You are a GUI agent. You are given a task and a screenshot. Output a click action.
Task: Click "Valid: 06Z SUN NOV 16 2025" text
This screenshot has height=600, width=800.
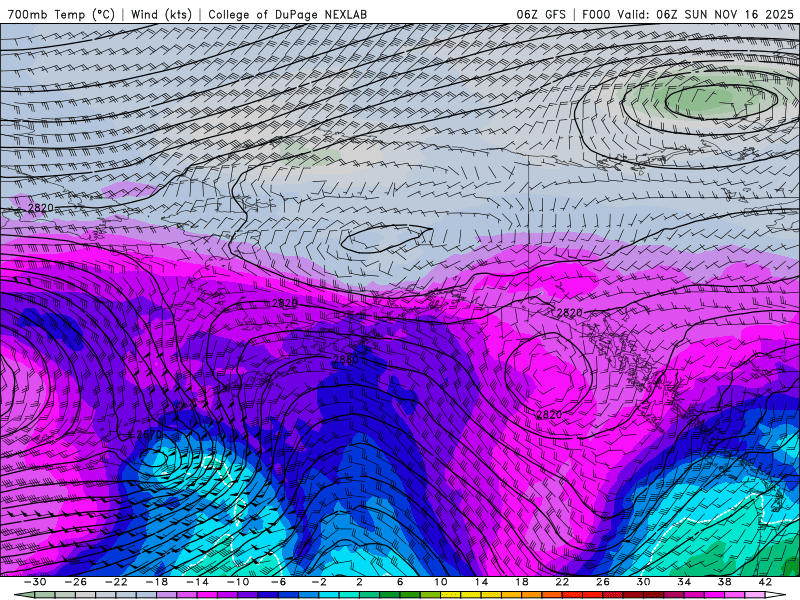(x=706, y=14)
